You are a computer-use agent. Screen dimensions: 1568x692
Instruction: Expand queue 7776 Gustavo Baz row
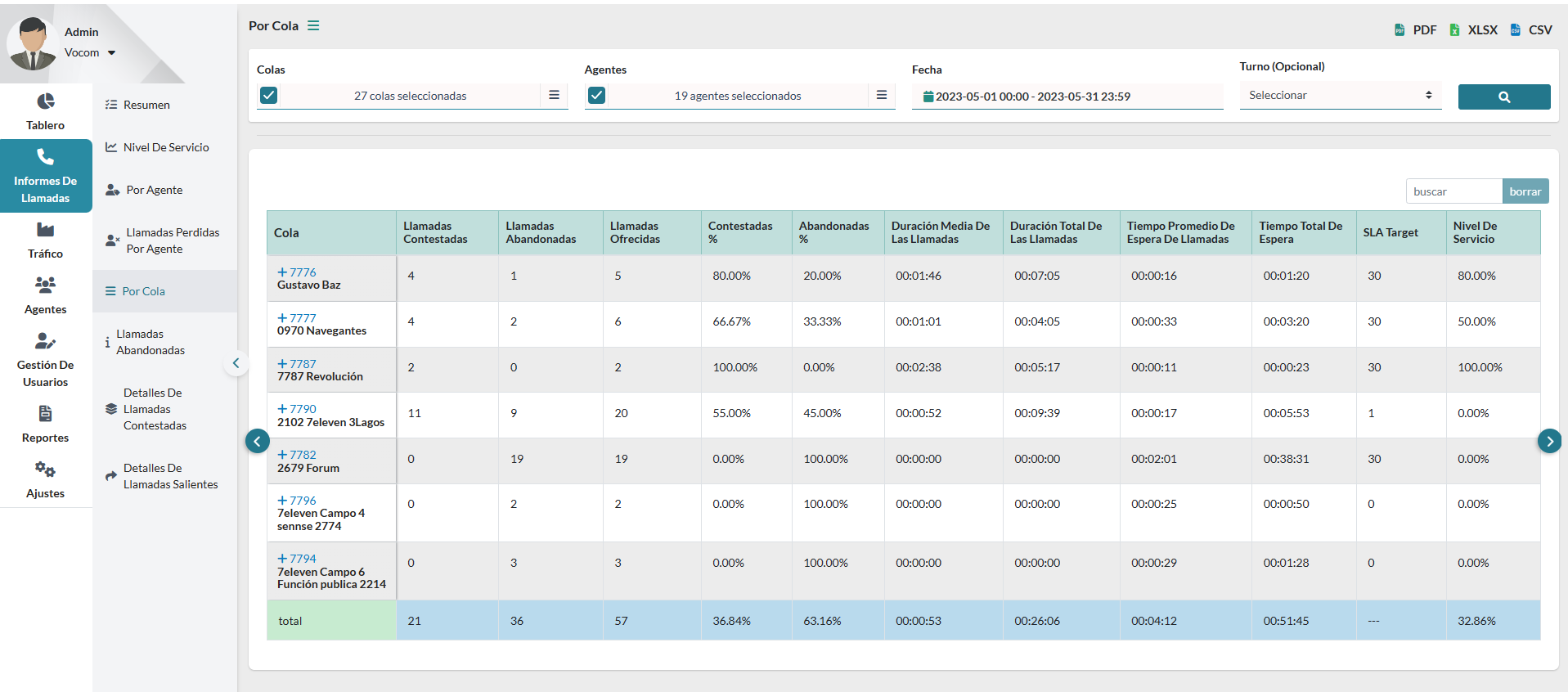point(282,272)
